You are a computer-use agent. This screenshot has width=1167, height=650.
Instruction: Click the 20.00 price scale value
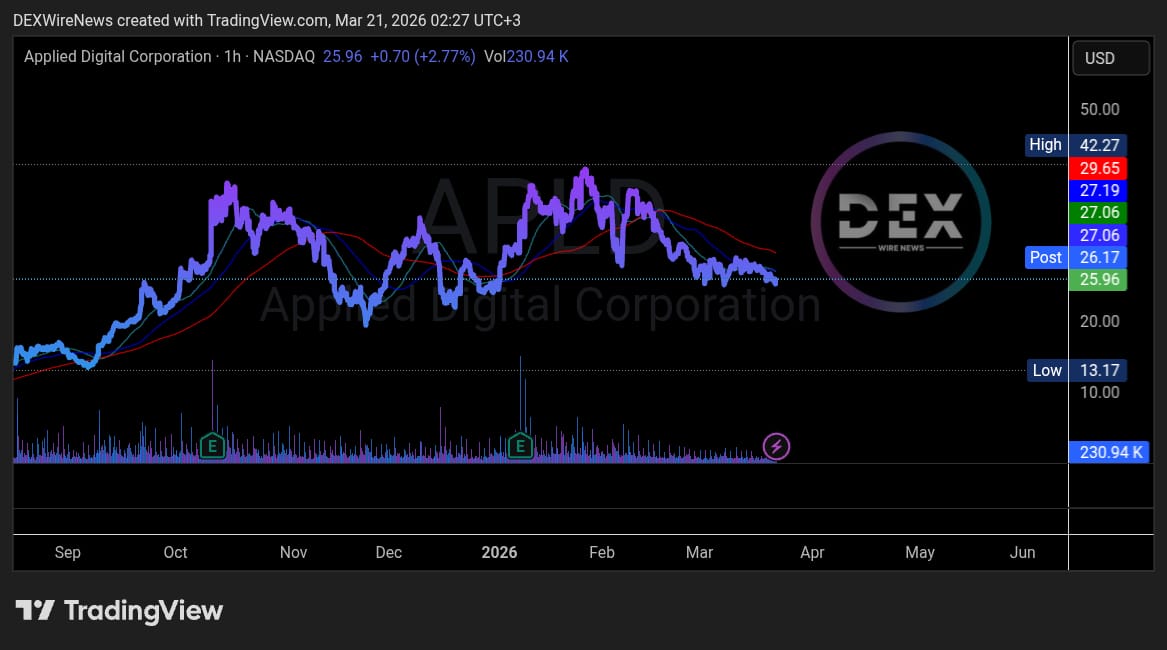[1100, 322]
